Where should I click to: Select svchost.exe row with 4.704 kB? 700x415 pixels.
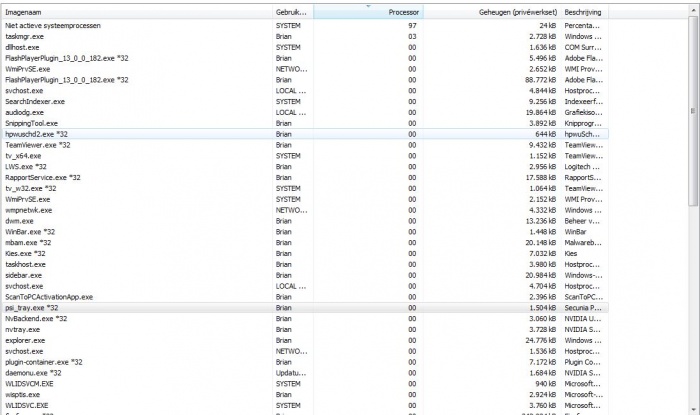[x=305, y=286]
